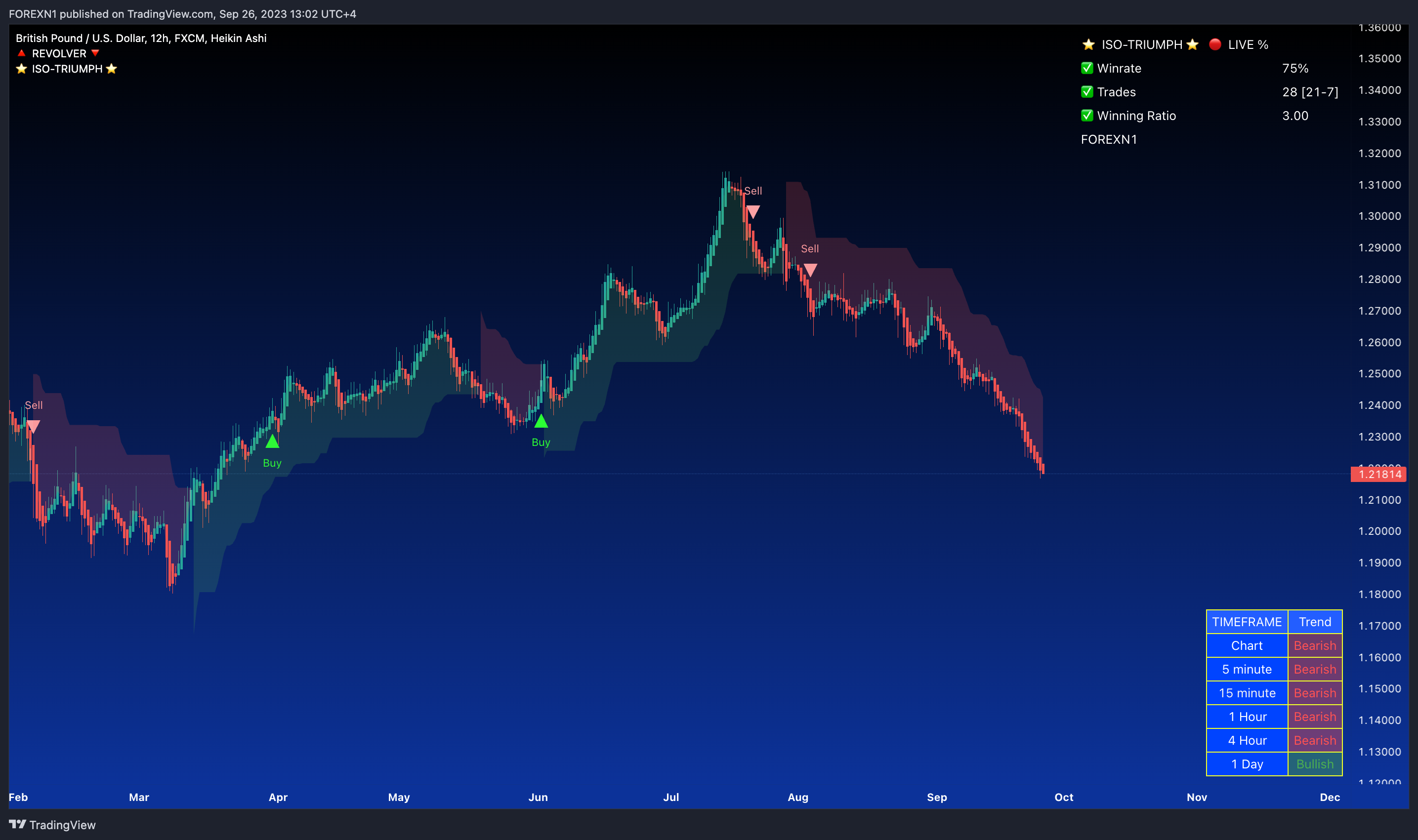Click the 1.30000 price axis label
This screenshot has height=840, width=1418.
point(1379,216)
